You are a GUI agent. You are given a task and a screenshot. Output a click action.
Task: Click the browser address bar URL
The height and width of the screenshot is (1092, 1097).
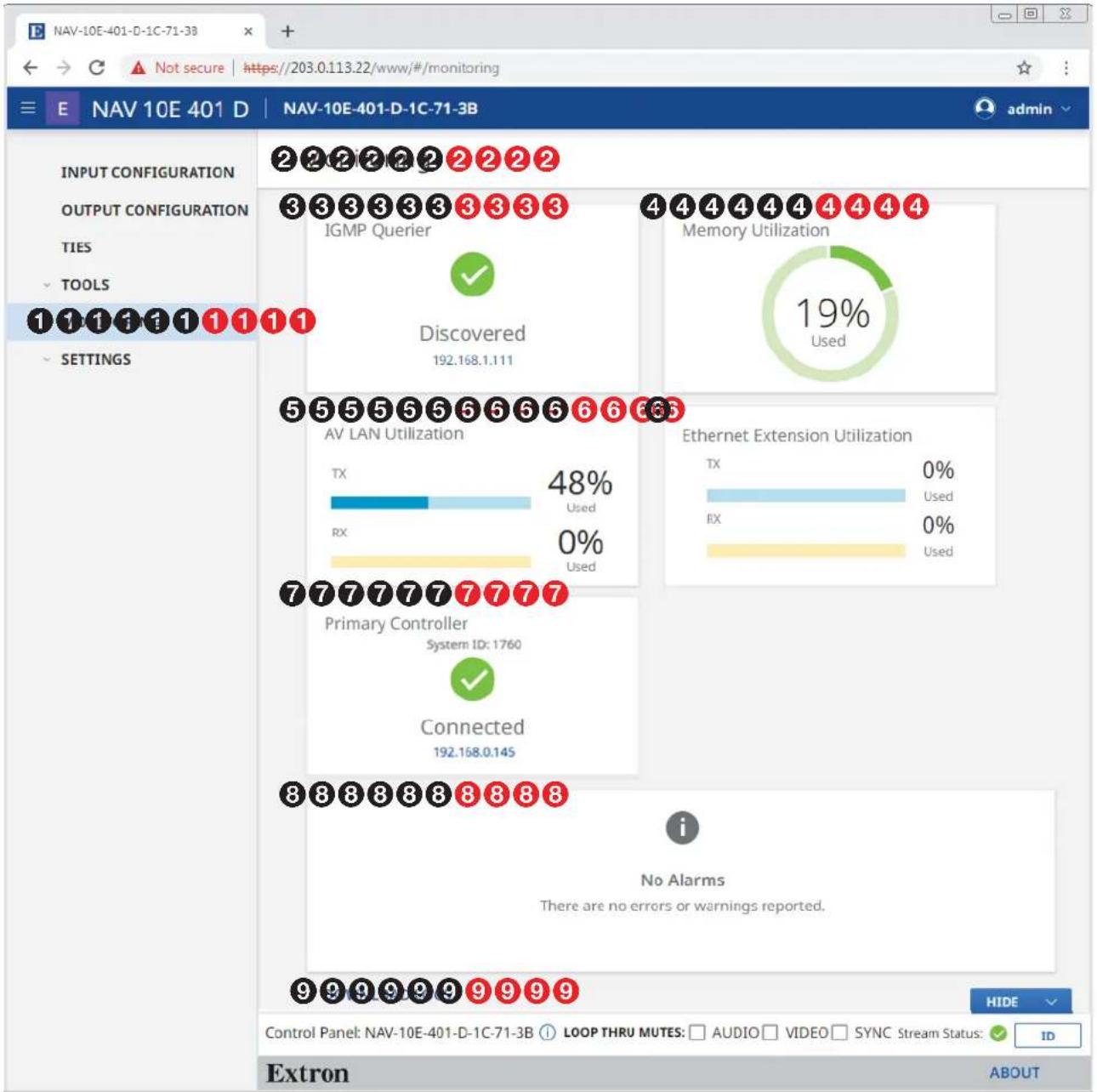pyautogui.click(x=372, y=68)
